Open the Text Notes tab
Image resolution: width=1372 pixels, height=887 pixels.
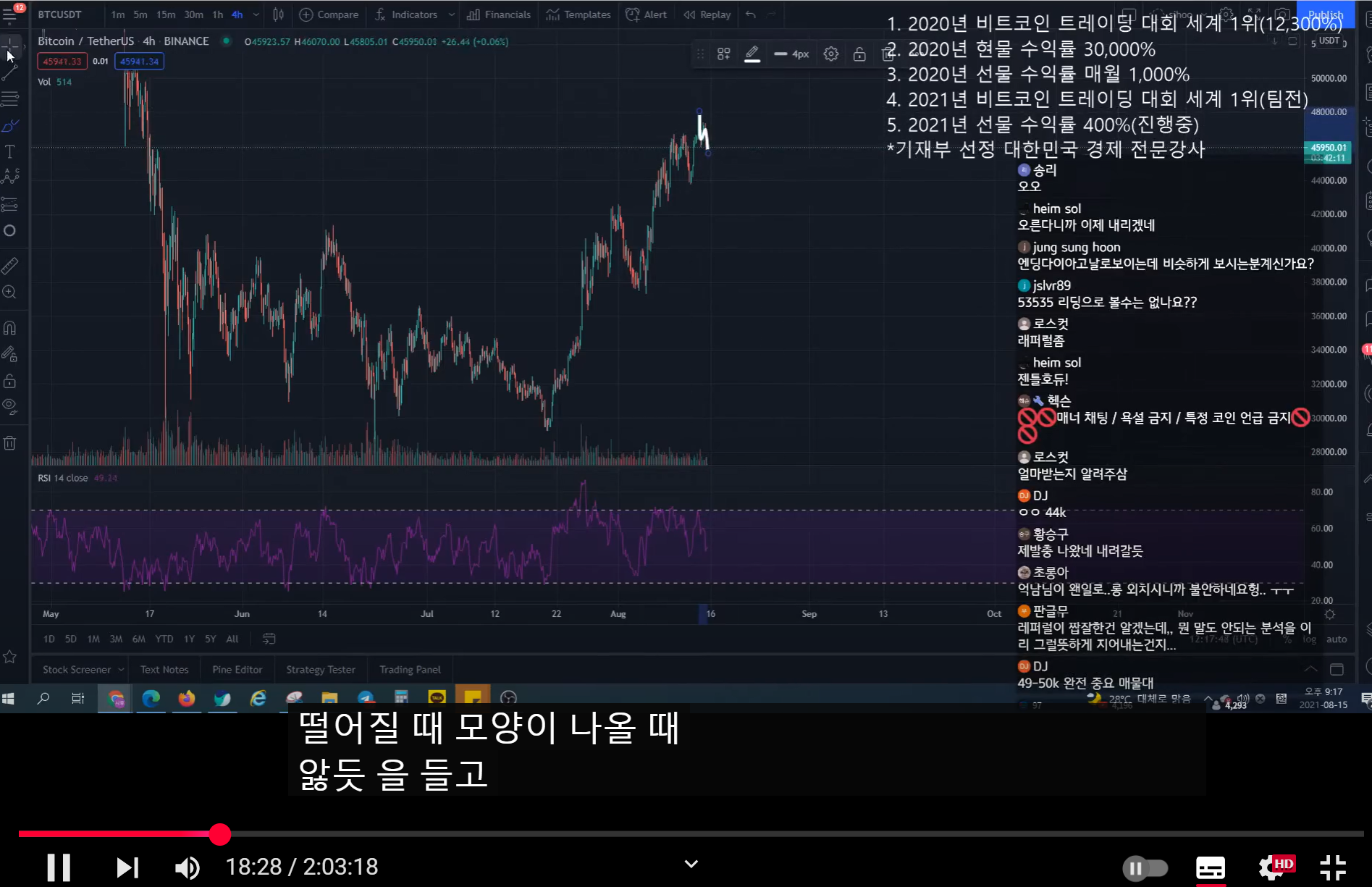pos(164,670)
